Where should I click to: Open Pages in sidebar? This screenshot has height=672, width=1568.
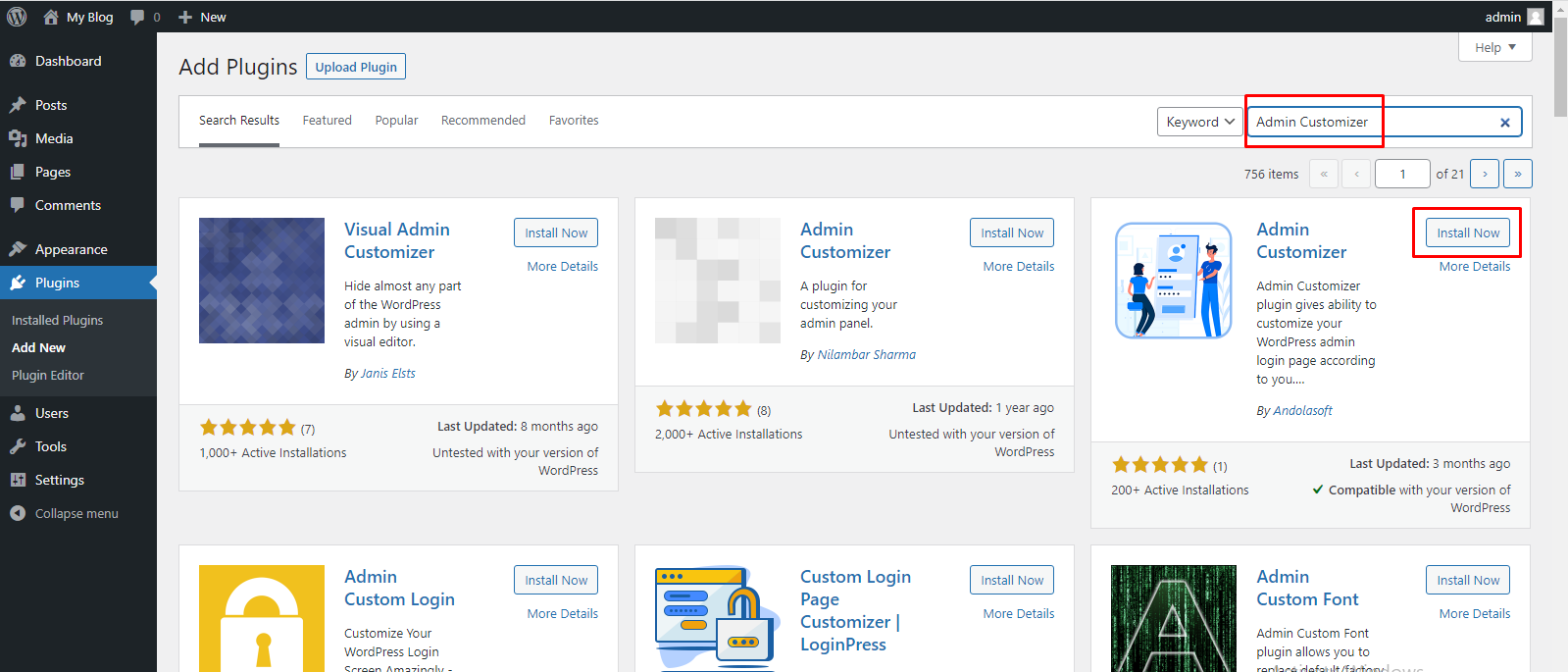coord(53,172)
